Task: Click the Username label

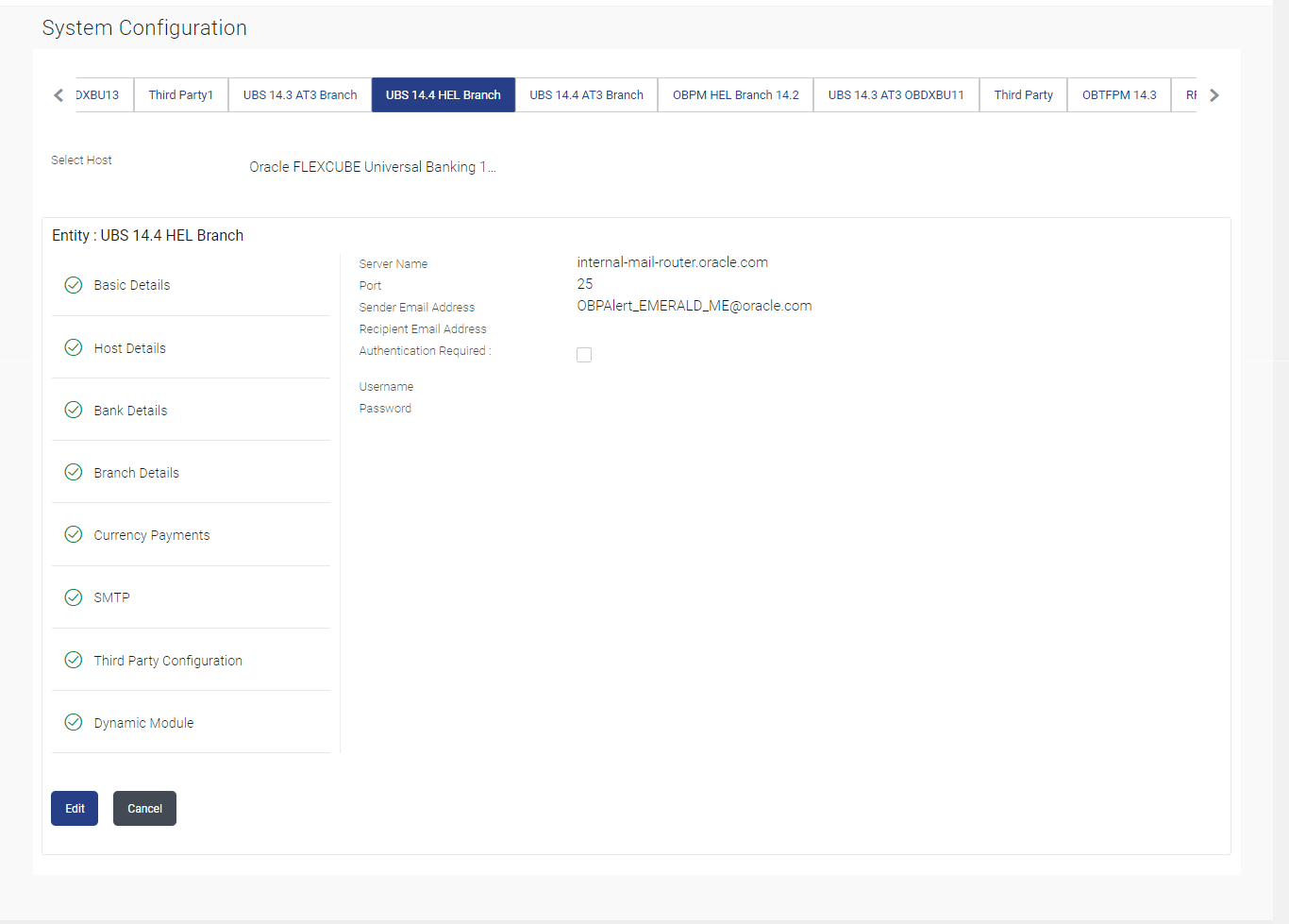Action: (386, 387)
